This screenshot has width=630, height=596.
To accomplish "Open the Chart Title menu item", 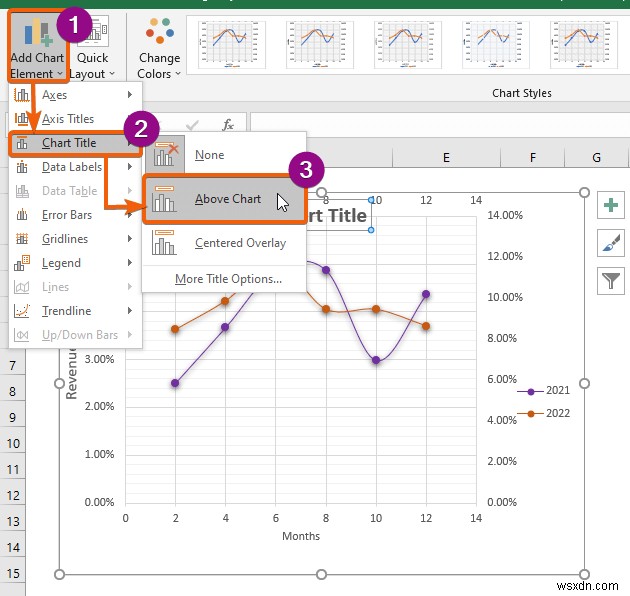I will pyautogui.click(x=75, y=143).
